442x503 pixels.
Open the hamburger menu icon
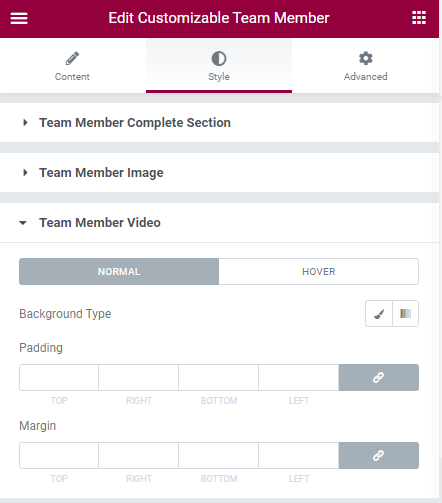coord(19,18)
